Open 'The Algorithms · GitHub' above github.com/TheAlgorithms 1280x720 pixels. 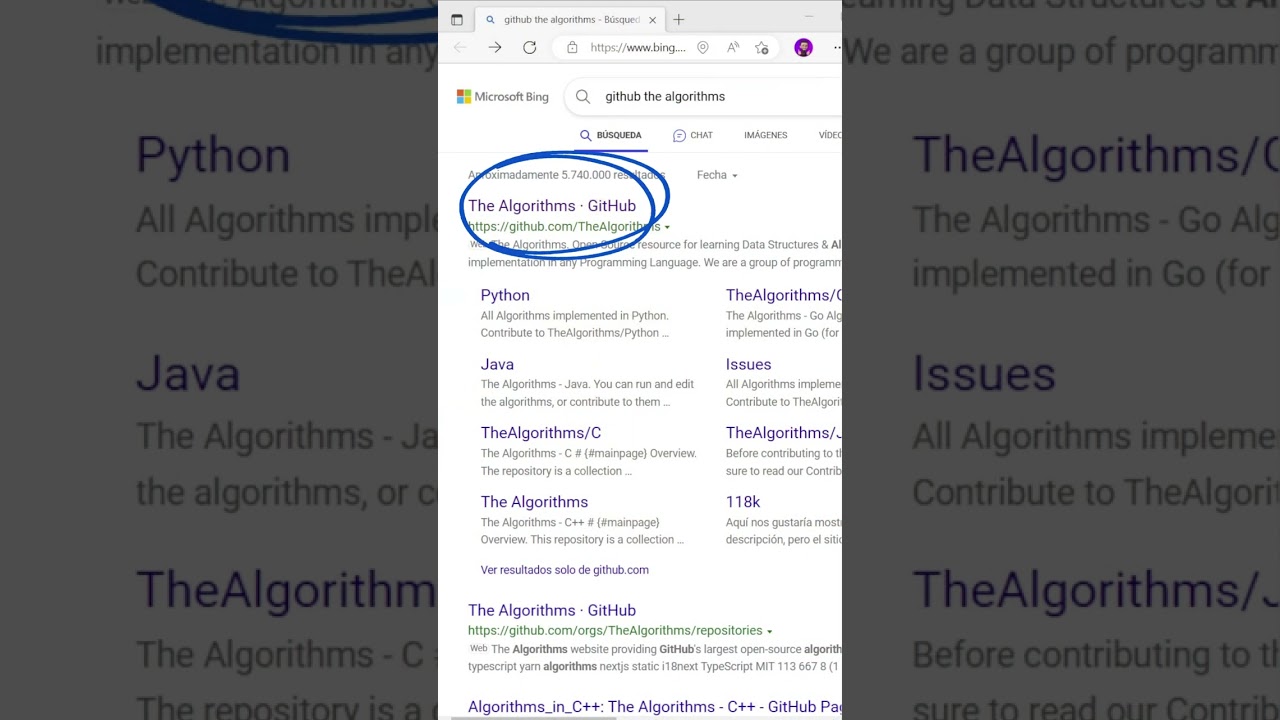pyautogui.click(x=552, y=206)
